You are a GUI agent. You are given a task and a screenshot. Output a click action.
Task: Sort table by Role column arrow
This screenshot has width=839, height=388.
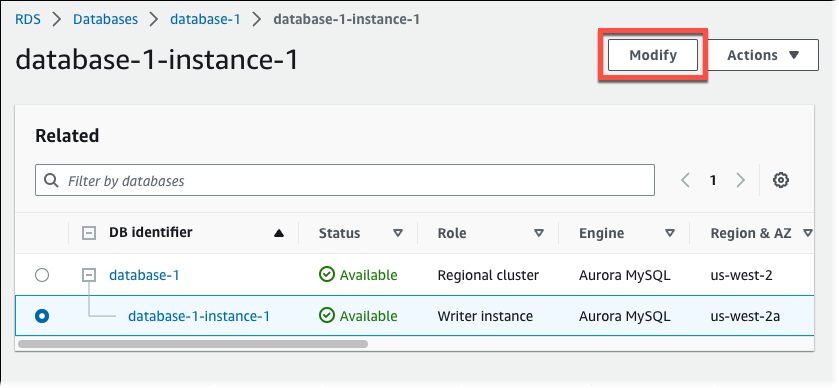(x=539, y=233)
